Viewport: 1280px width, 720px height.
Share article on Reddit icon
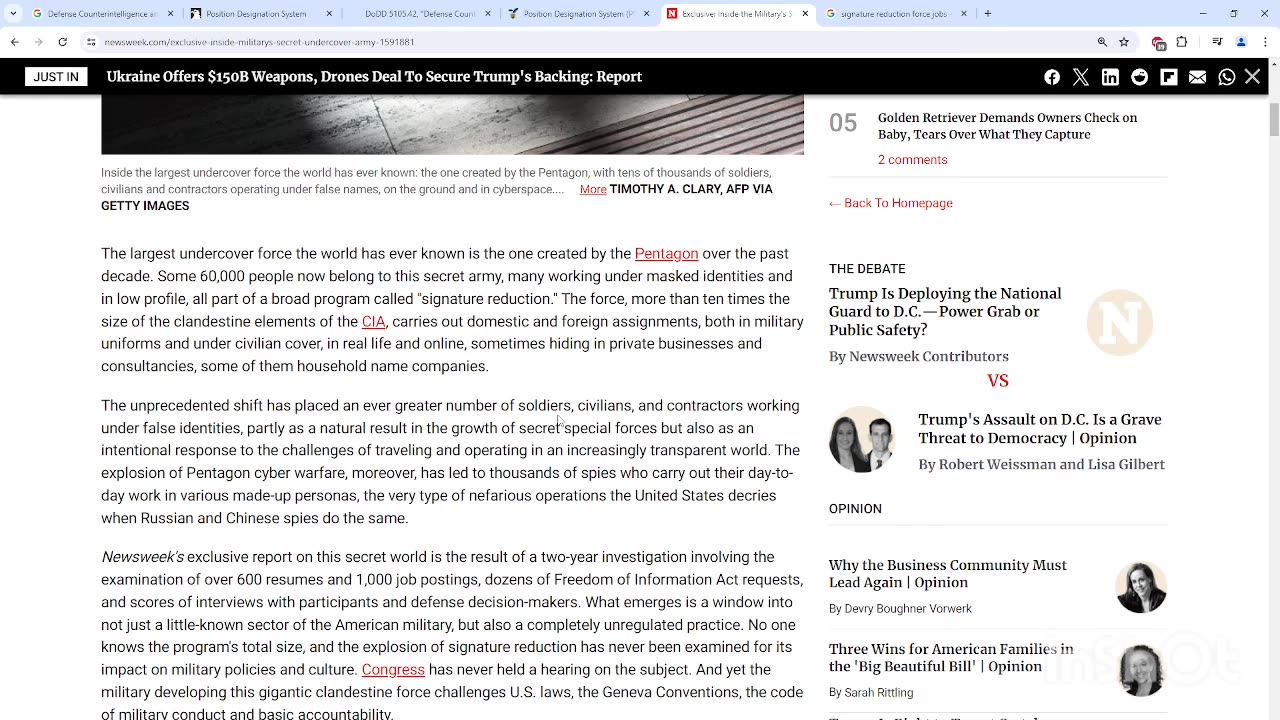pos(1139,77)
